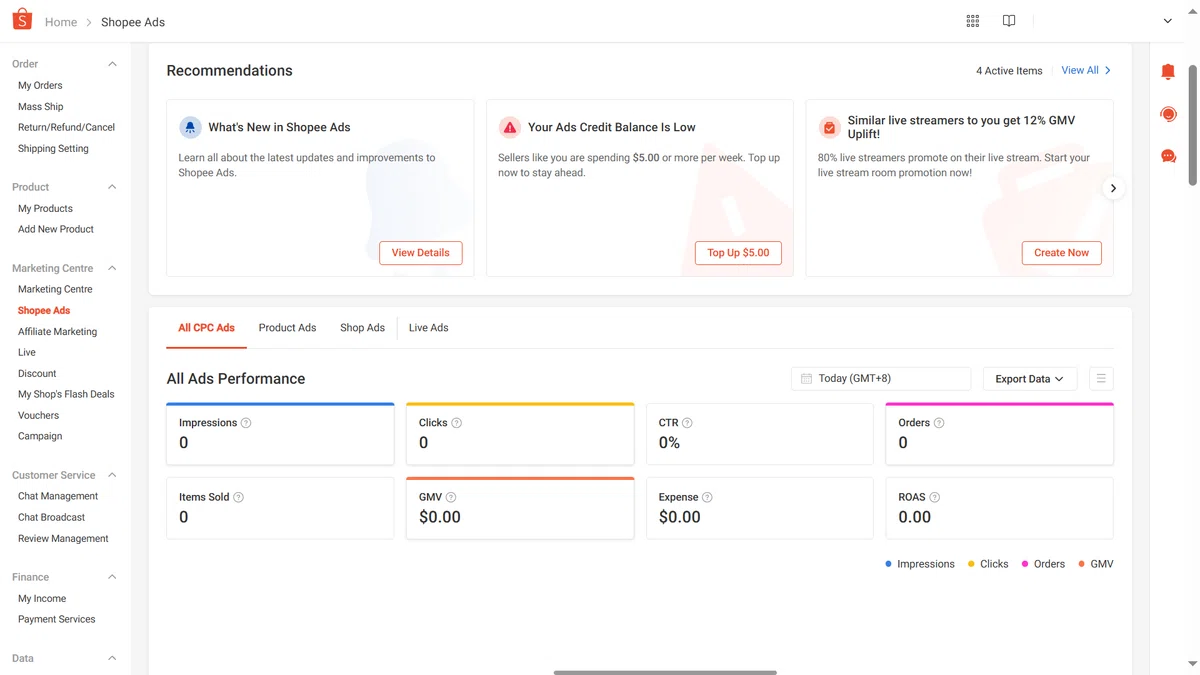
Task: Click GMV help question icon
Action: click(451, 497)
